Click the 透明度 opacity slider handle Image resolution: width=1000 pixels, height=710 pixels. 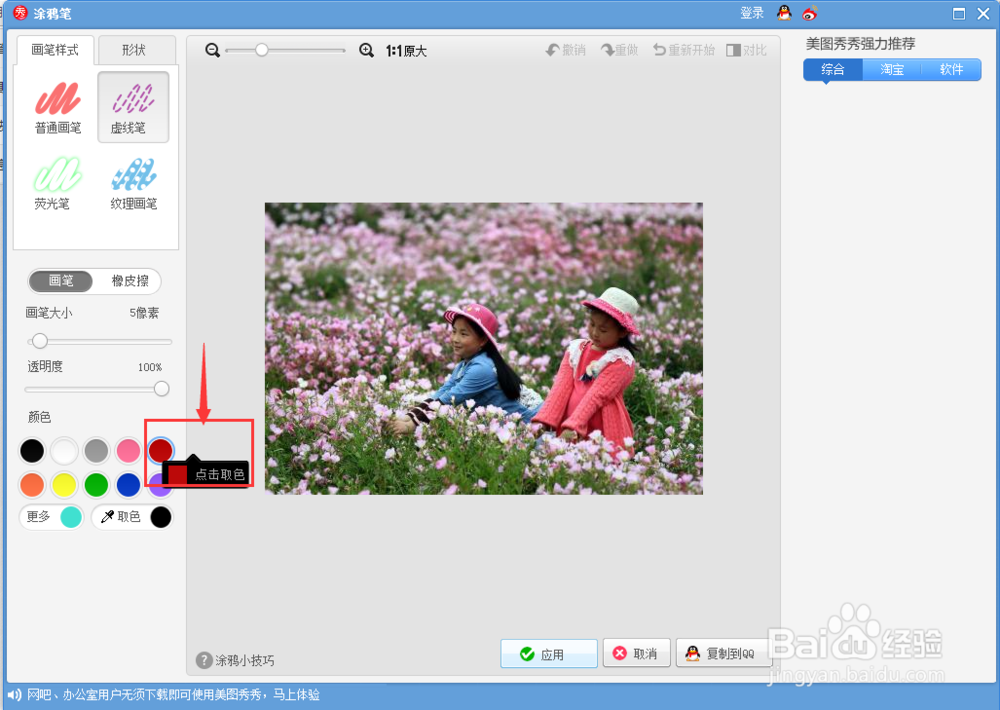[x=161, y=388]
